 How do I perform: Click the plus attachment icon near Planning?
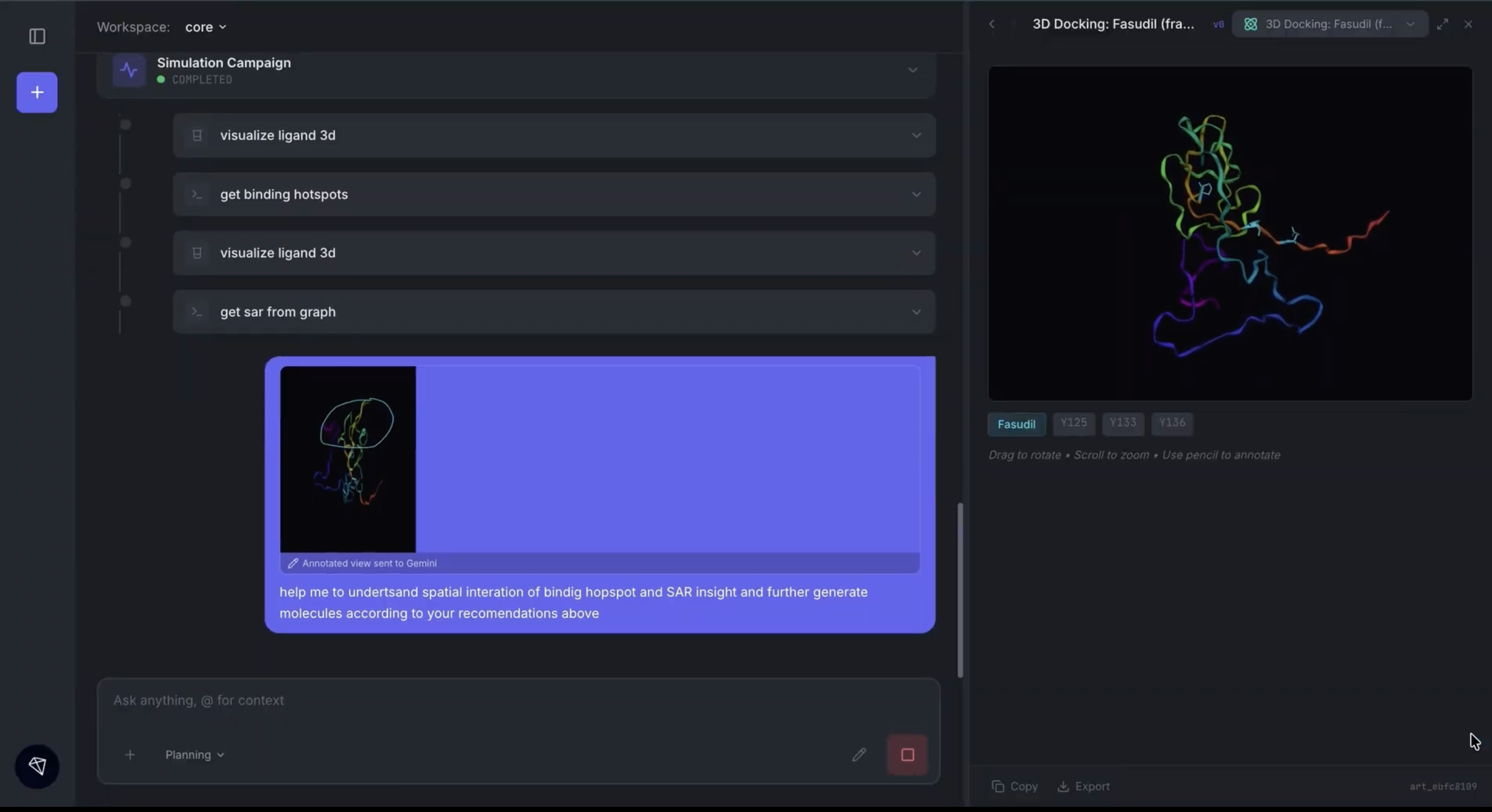pos(130,755)
